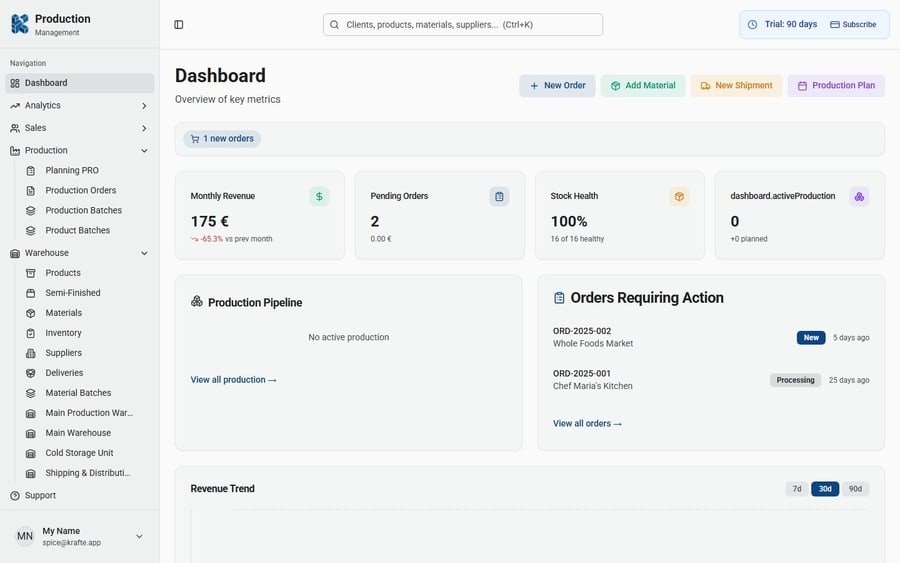This screenshot has height=563, width=900.
Task: Click the Planning PRO clipboard icon
Action: tap(31, 170)
